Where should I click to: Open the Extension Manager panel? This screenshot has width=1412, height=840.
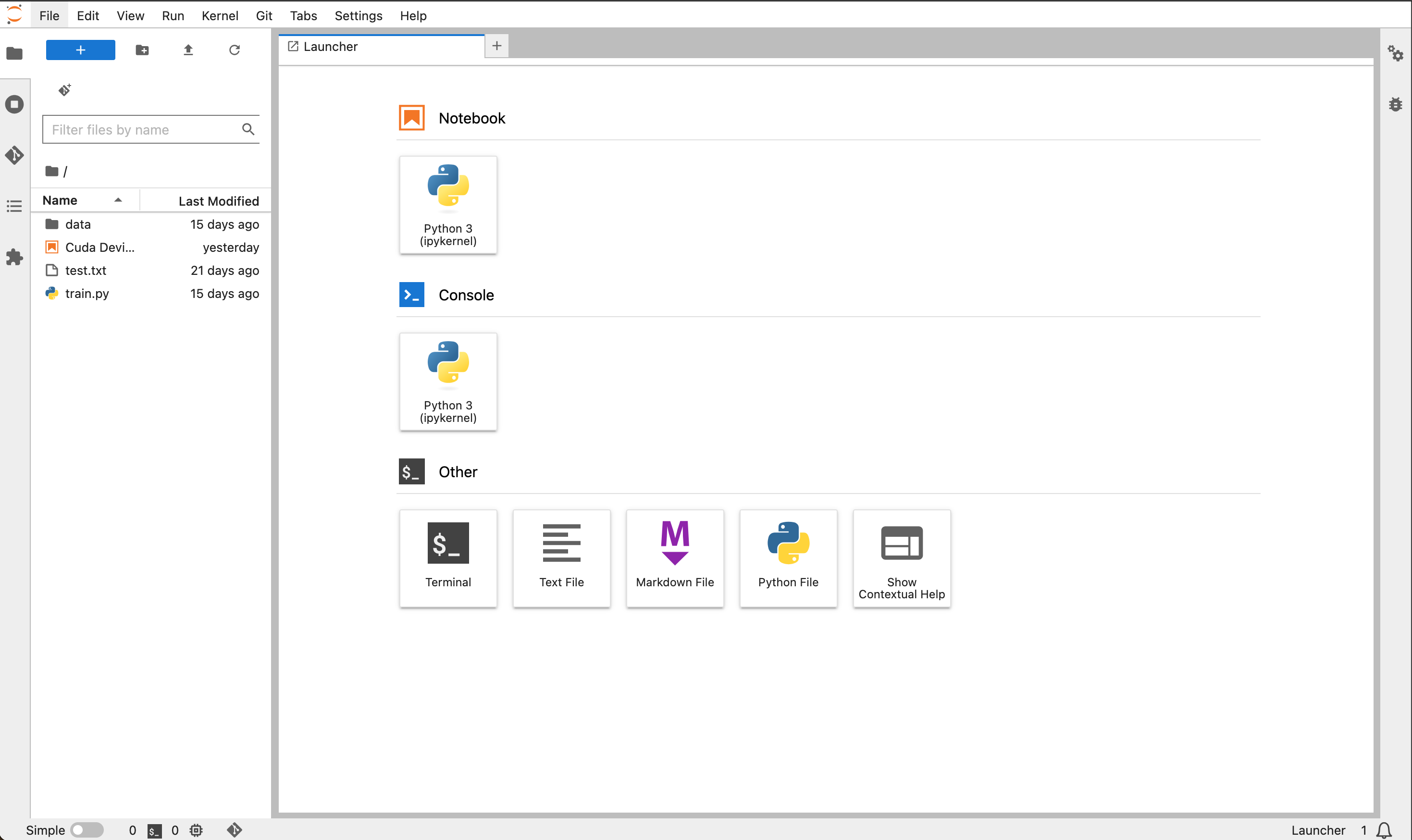pyautogui.click(x=15, y=257)
